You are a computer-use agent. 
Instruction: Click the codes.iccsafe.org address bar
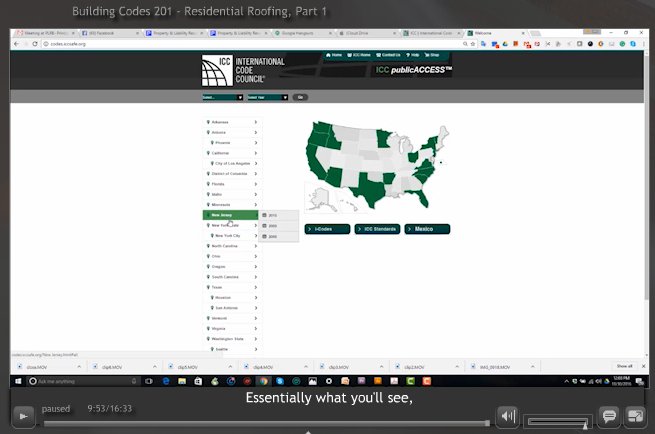(251, 44)
